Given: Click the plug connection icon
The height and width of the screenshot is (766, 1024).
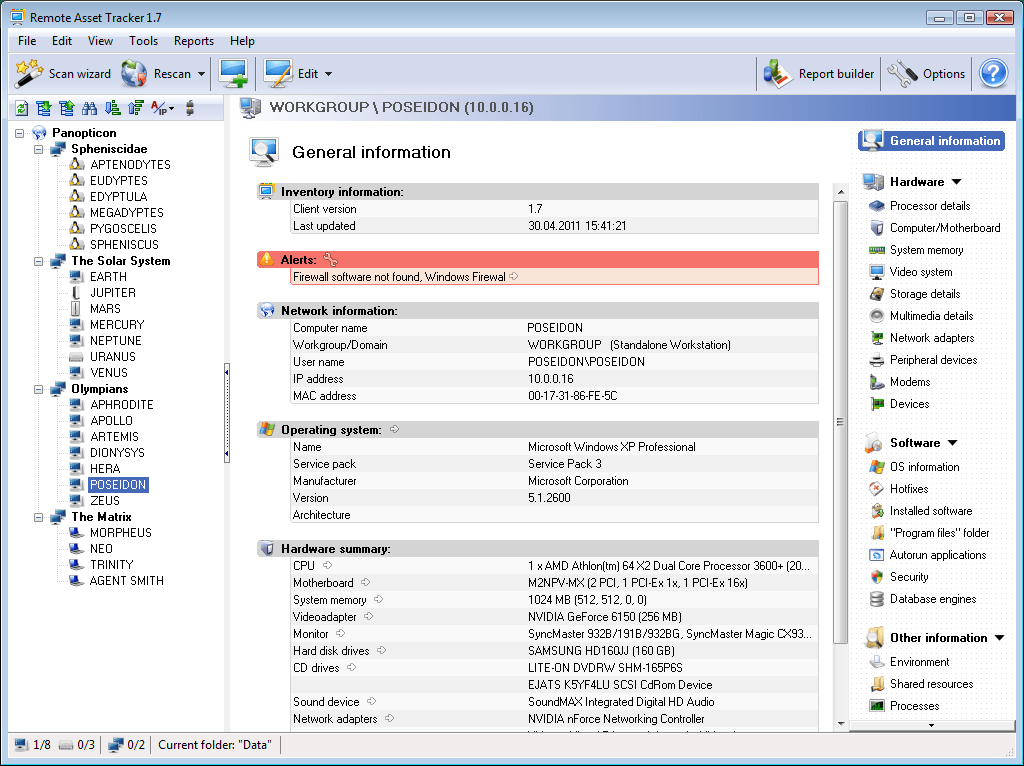Looking at the screenshot, I should click(190, 108).
